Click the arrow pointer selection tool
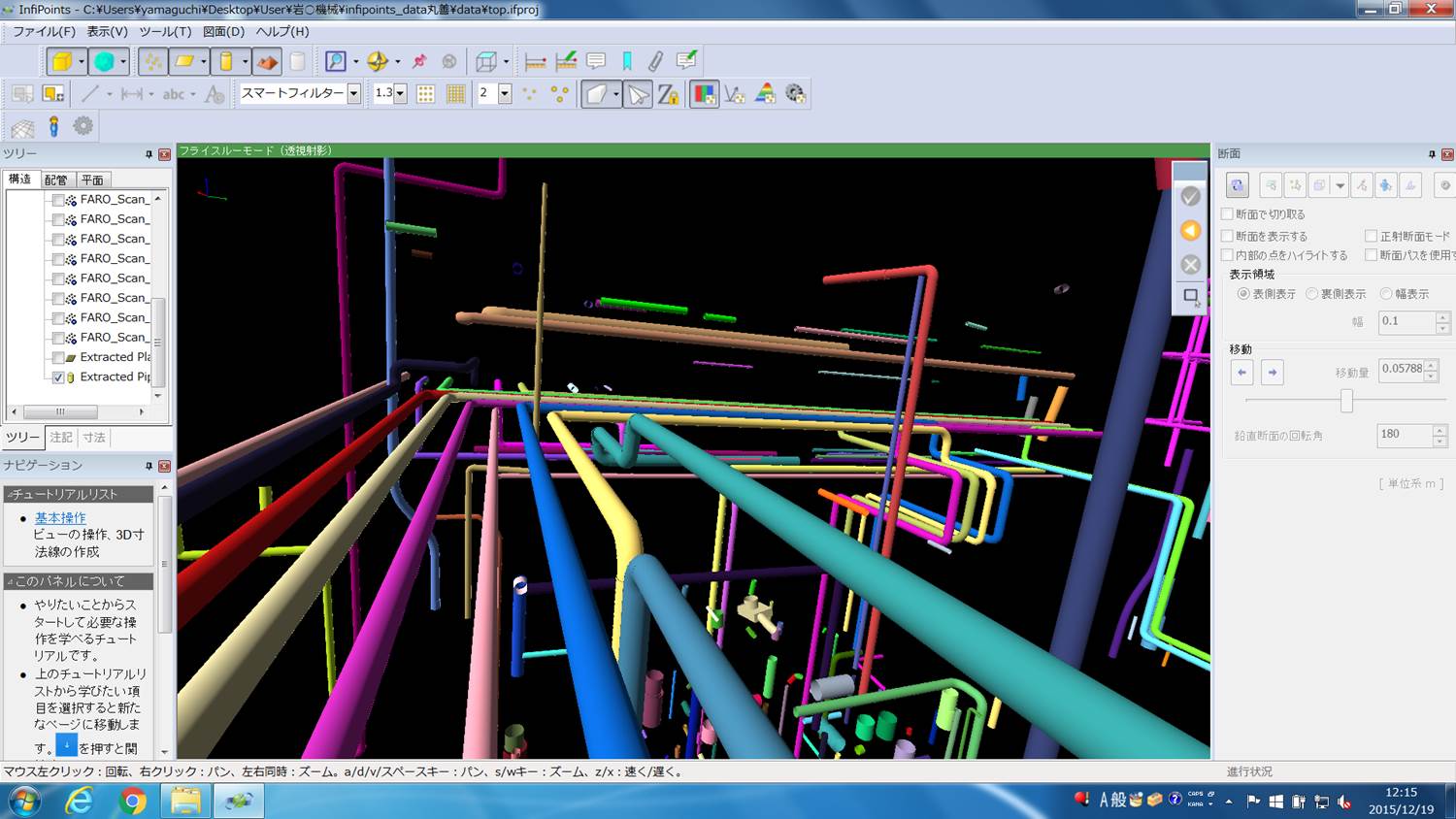Viewport: 1456px width, 819px height. click(x=638, y=94)
